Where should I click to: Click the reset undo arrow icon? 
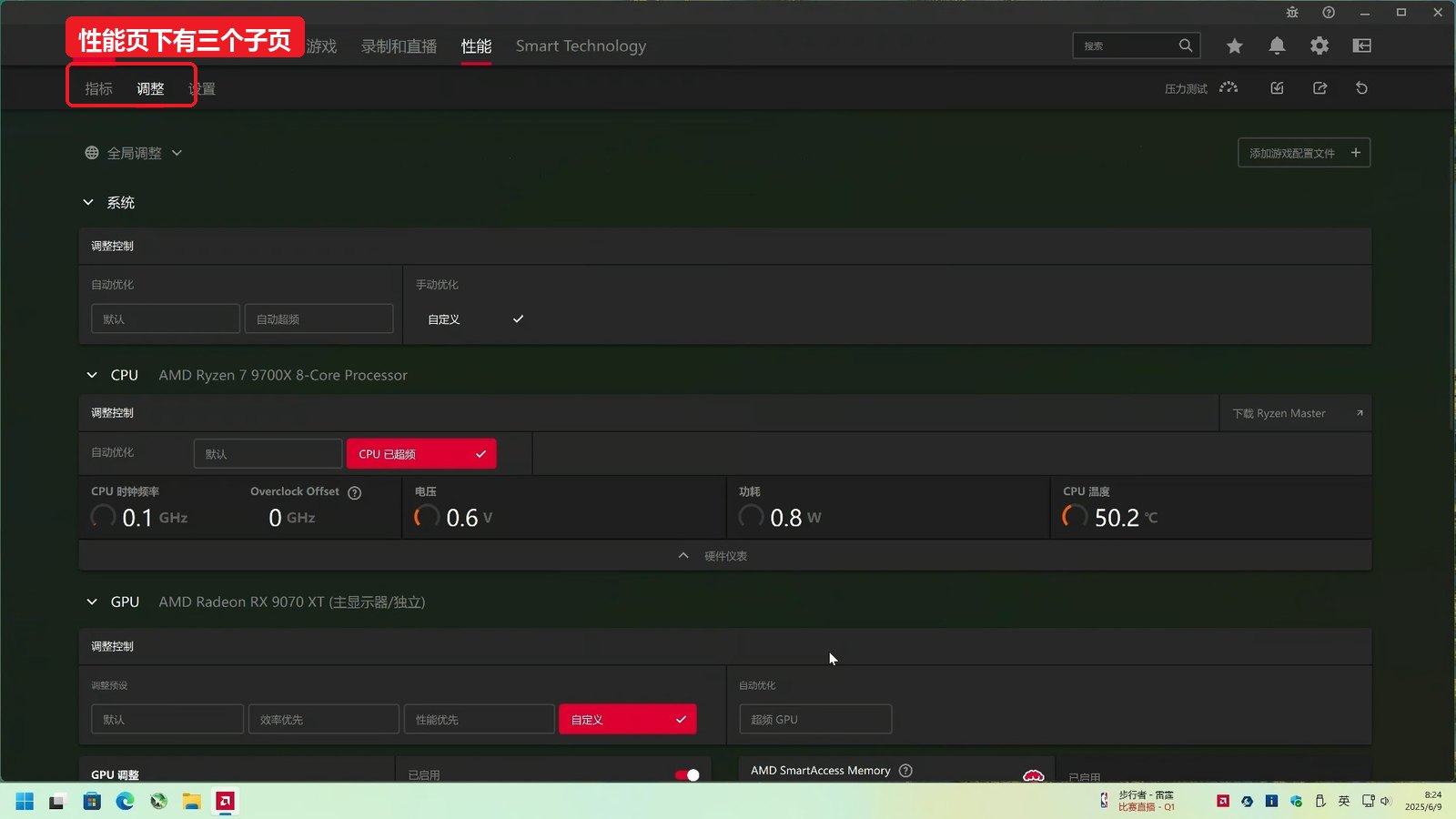point(1361,88)
